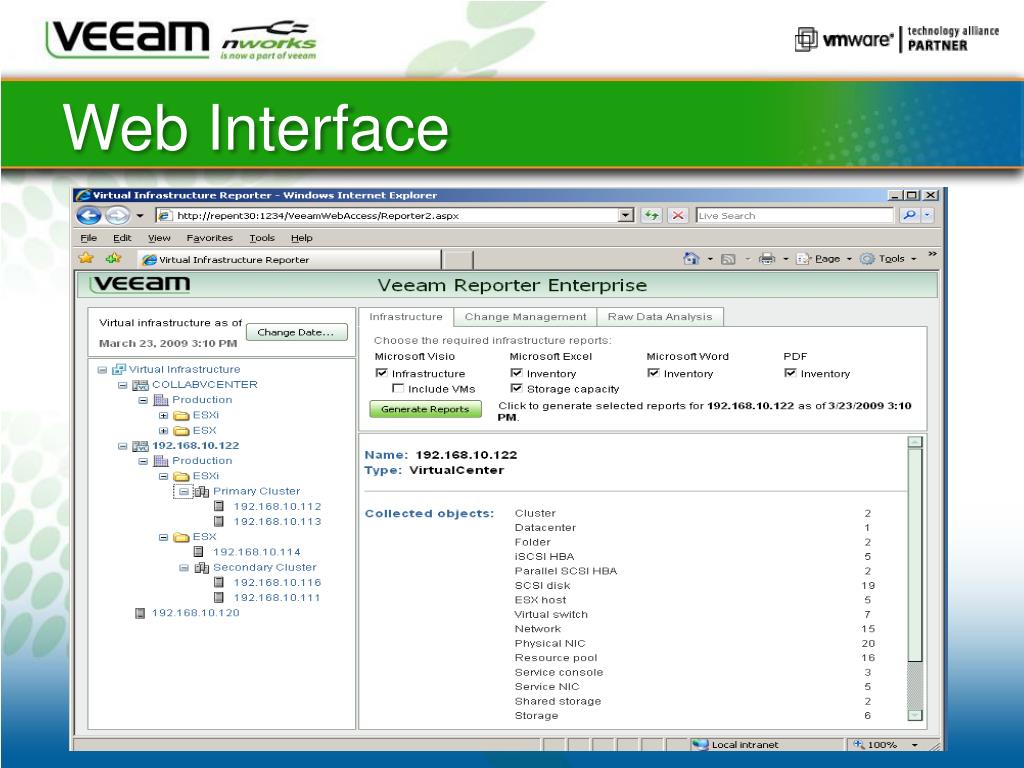This screenshot has width=1024, height=768.
Task: Enable the Include VMs checkbox
Action: coord(398,388)
